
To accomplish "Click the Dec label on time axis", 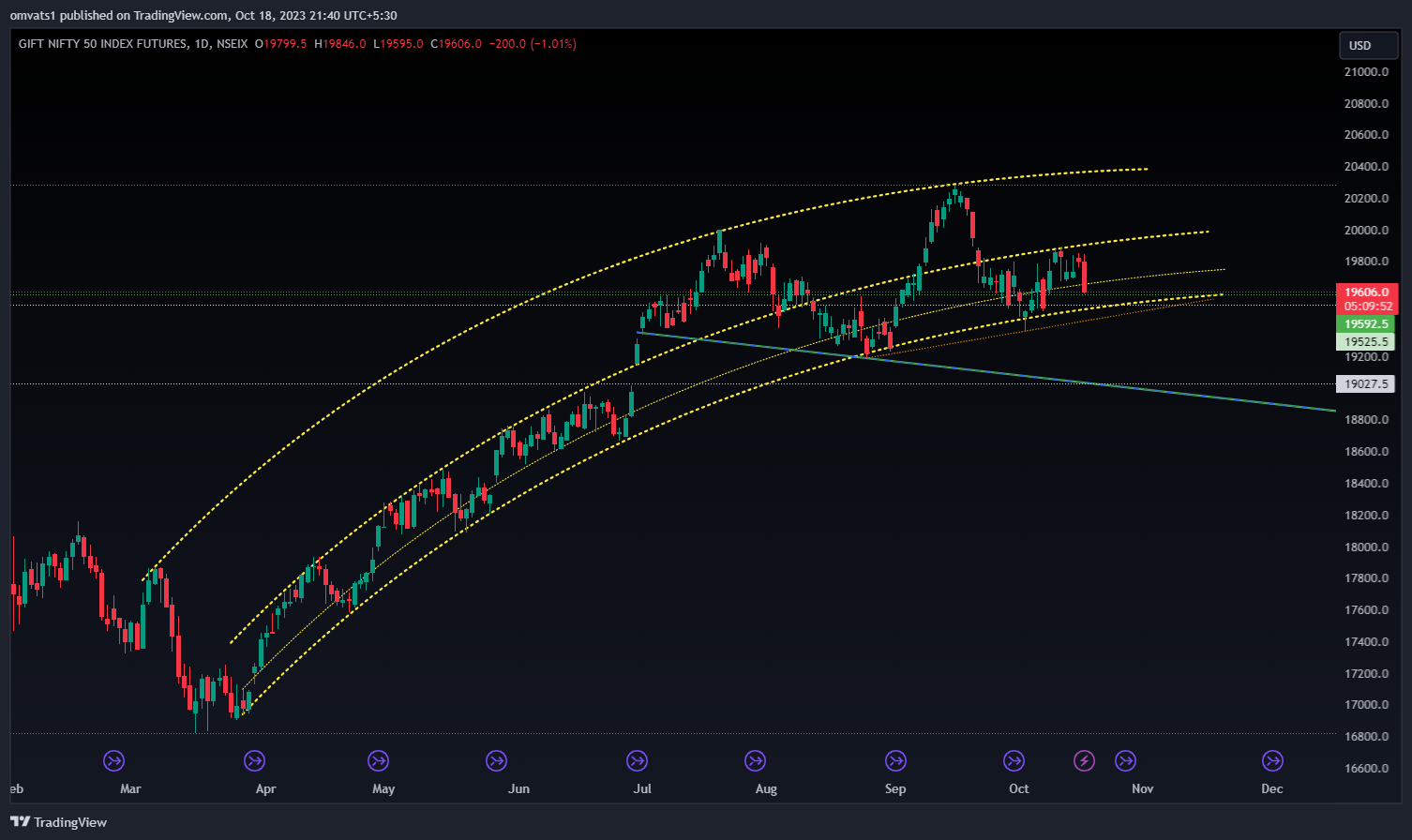I will pyautogui.click(x=1272, y=788).
